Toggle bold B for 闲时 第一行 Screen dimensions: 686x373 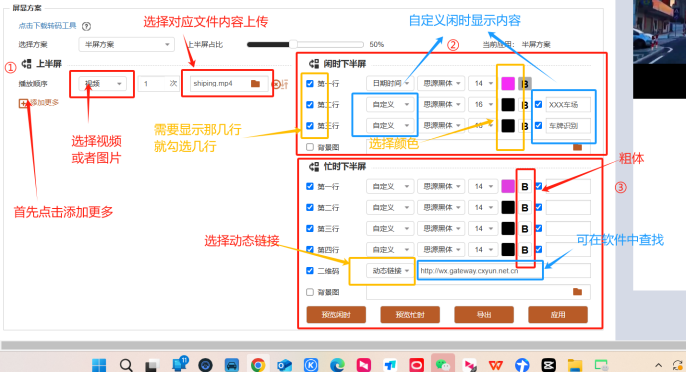click(x=525, y=84)
